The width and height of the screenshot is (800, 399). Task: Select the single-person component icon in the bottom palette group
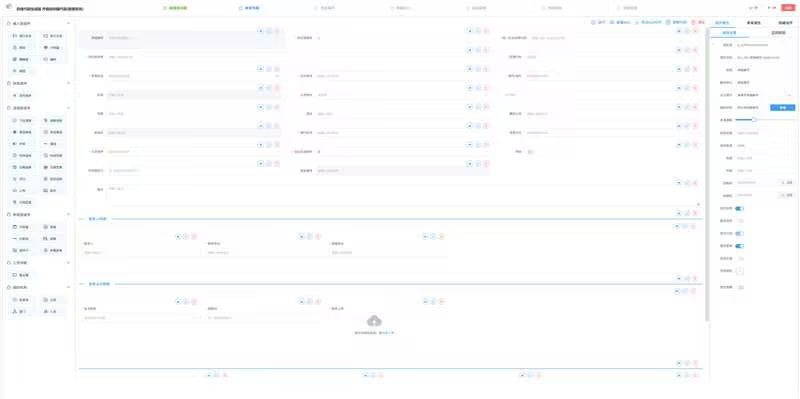pos(14,311)
